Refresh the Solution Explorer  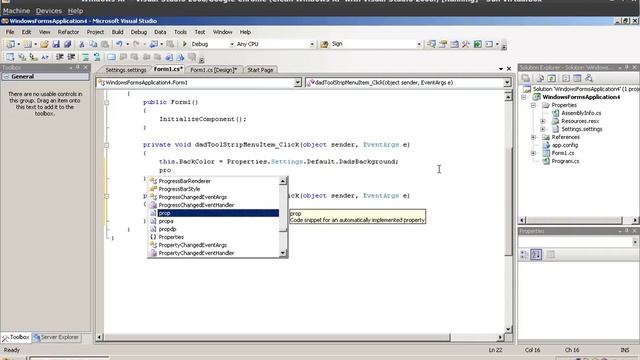551,78
